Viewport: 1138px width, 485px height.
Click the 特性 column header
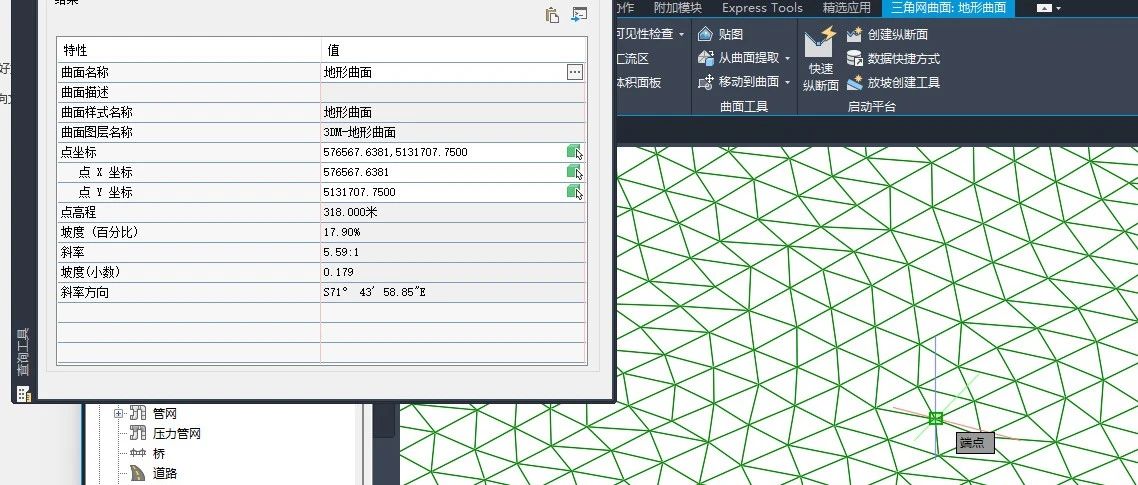(x=189, y=49)
